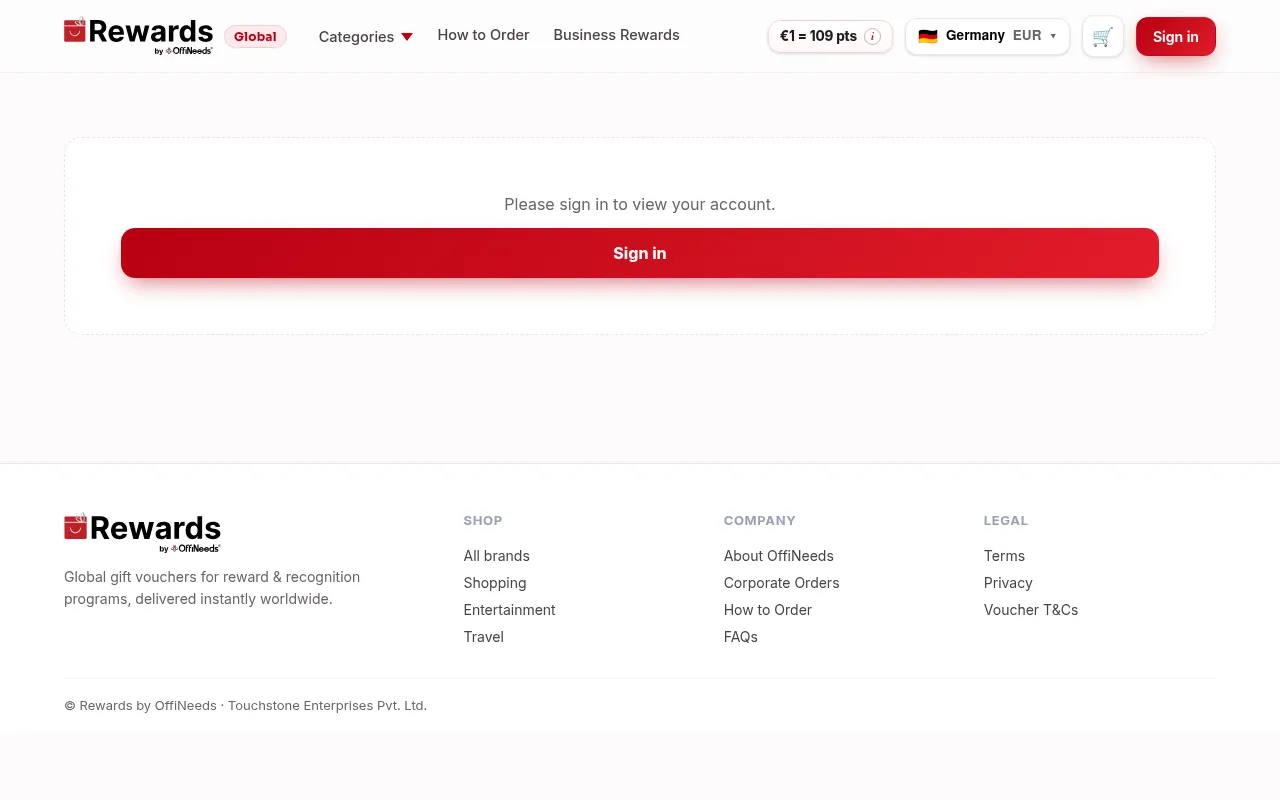Click the wide Sign in button
1280x800 pixels.
pyautogui.click(x=640, y=253)
